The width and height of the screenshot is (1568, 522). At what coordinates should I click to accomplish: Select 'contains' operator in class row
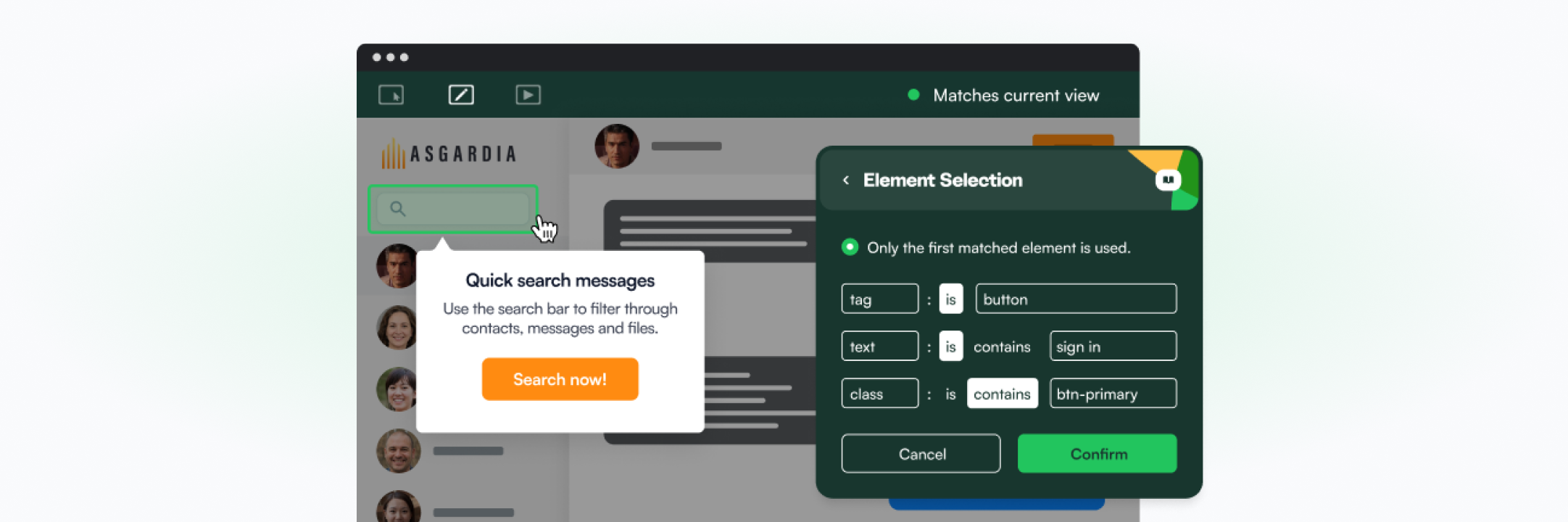(x=1002, y=393)
